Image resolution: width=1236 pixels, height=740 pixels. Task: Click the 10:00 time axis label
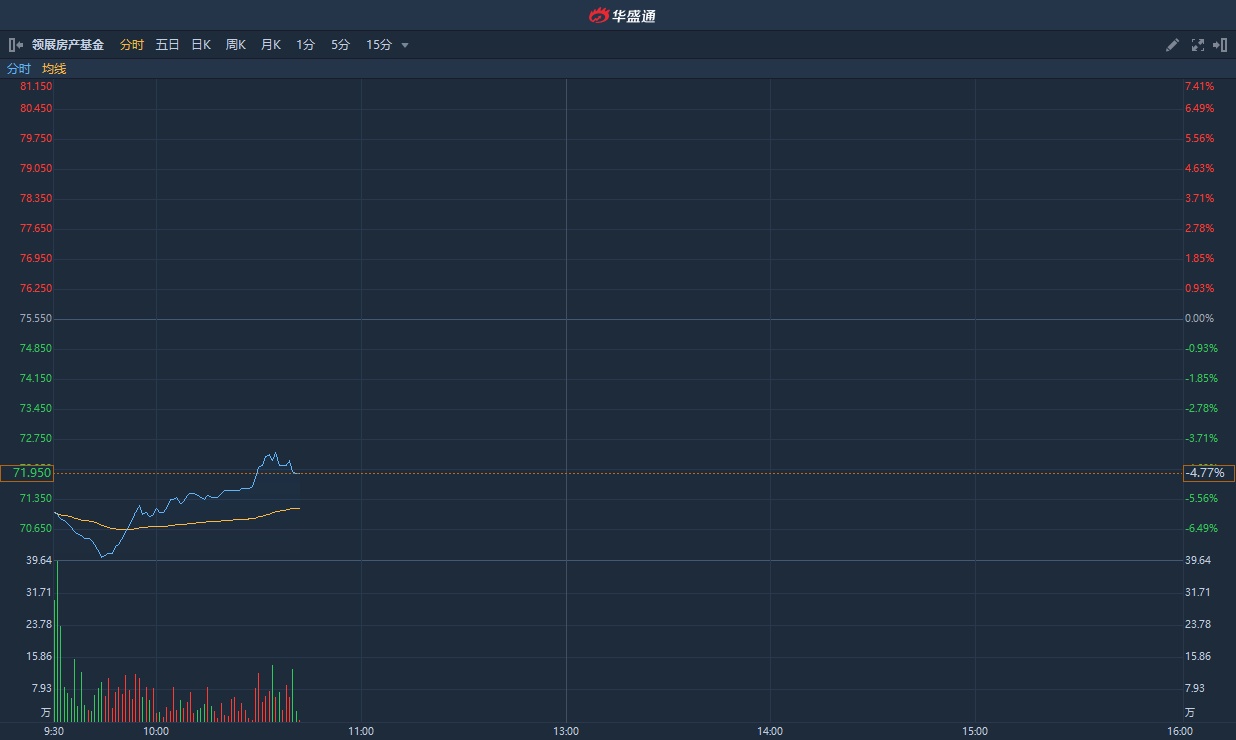click(156, 731)
